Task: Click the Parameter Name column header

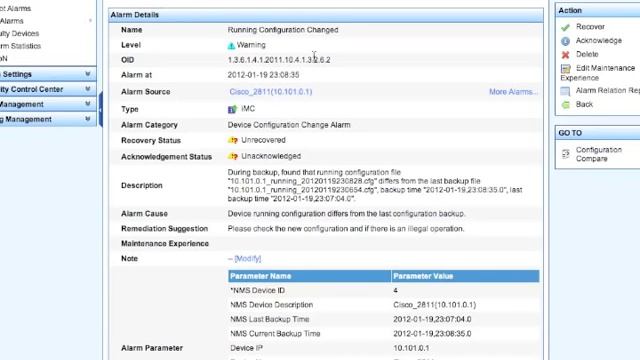Action: (x=309, y=276)
